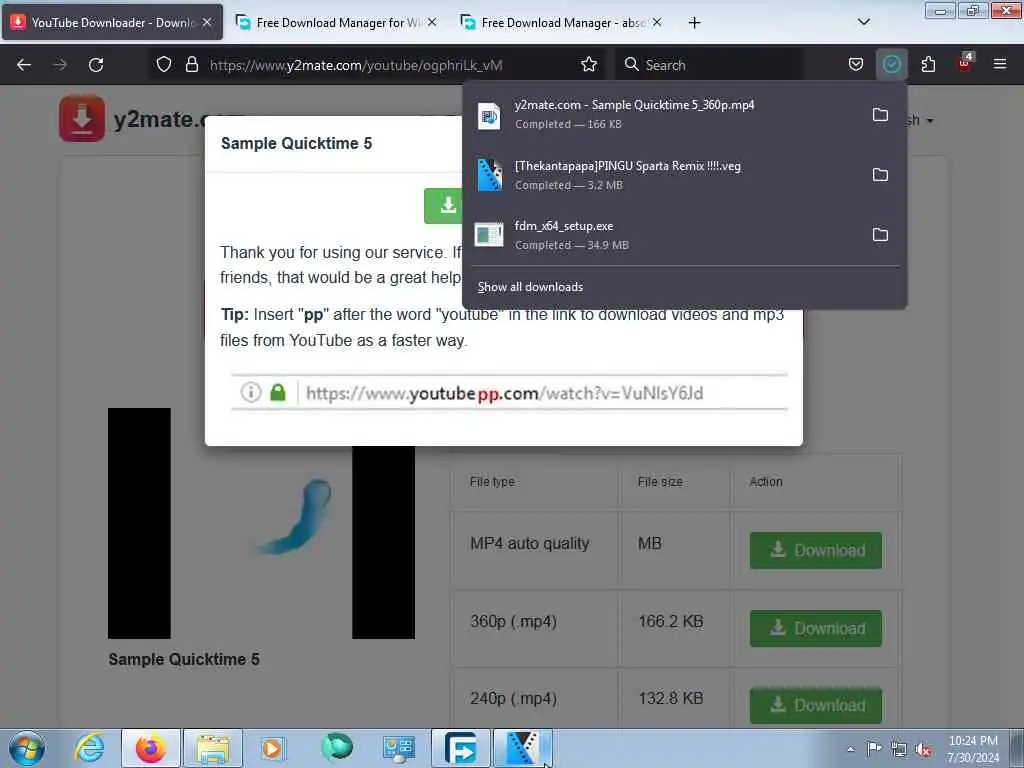This screenshot has height=768, width=1024.
Task: Open media player from taskbar
Action: 272,748
